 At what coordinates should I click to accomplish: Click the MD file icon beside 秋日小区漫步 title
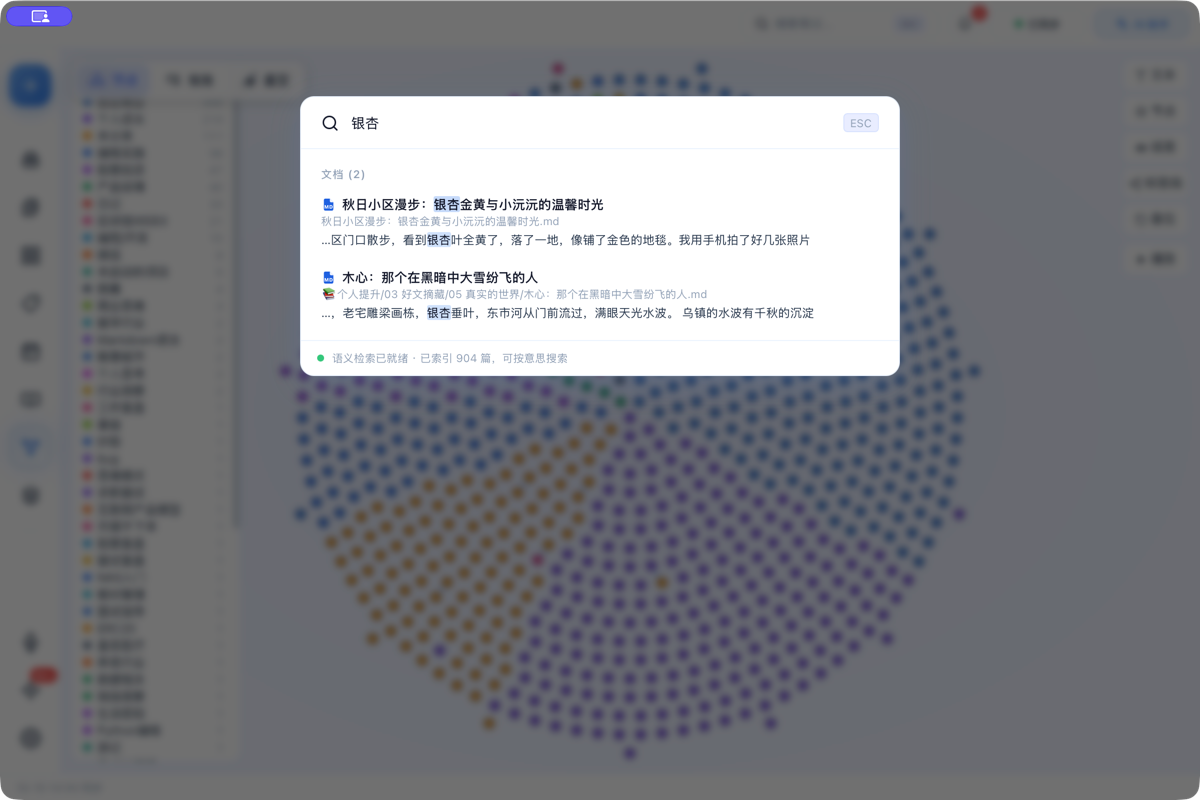click(328, 204)
